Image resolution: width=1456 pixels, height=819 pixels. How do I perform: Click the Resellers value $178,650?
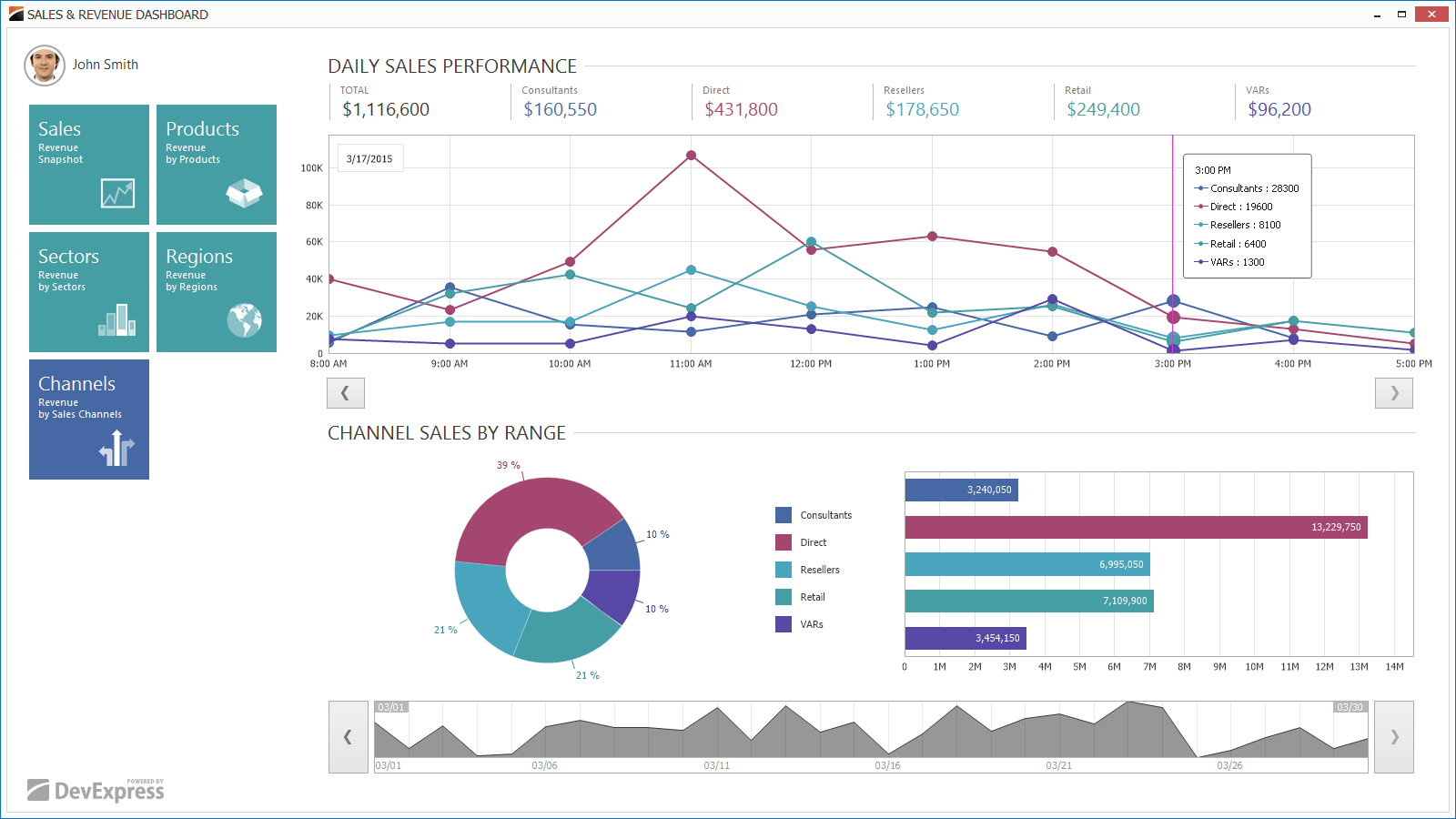coord(922,109)
